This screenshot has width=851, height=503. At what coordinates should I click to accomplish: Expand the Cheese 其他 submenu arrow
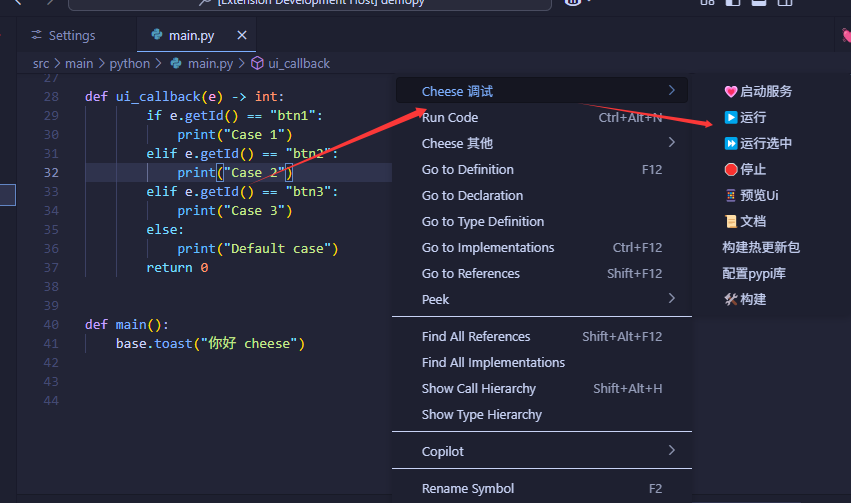(x=671, y=142)
